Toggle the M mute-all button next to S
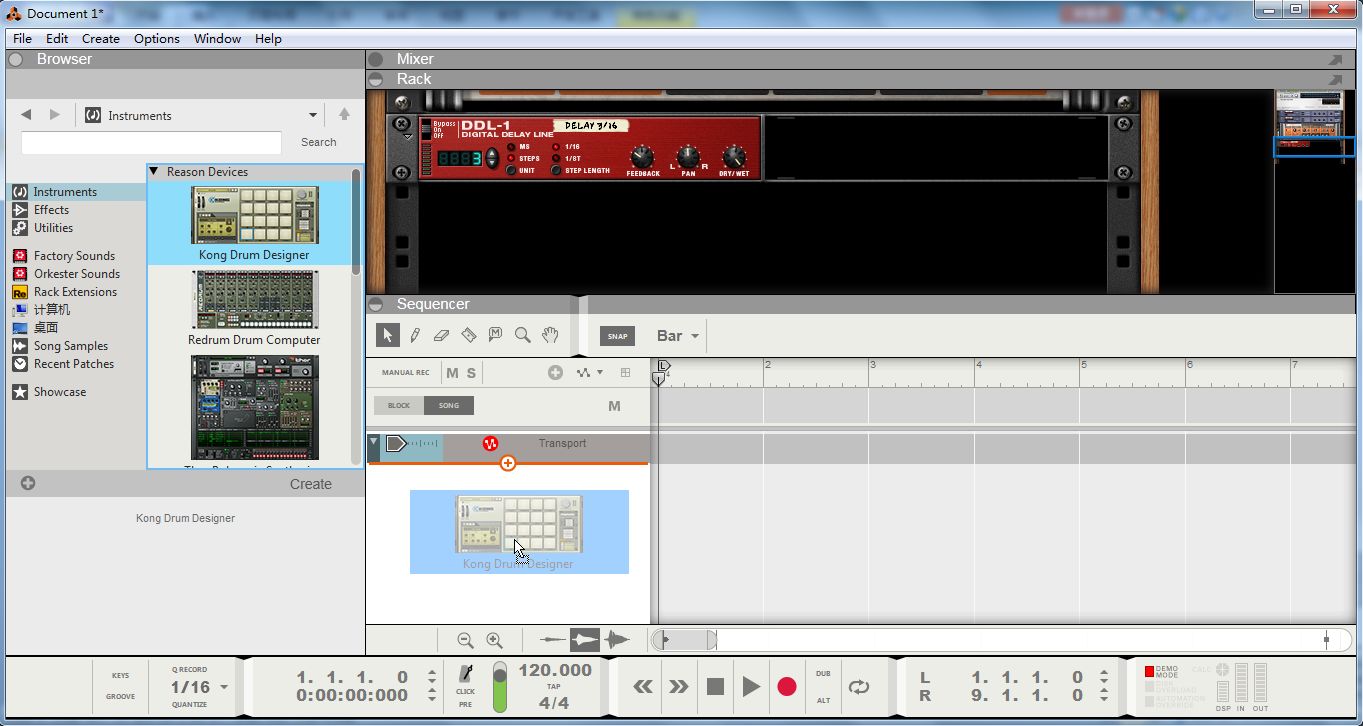Screen dimensions: 1363x726 click(452, 373)
